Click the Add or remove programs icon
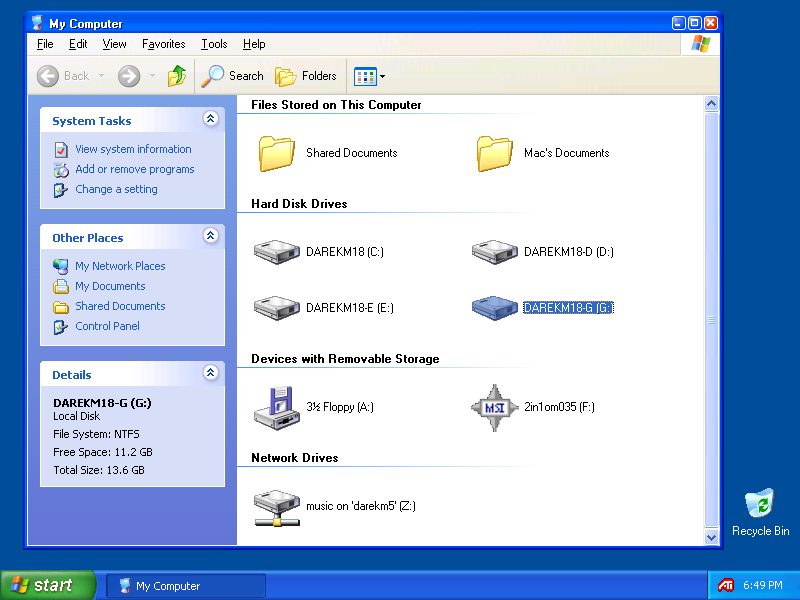The image size is (800, 600). [x=61, y=169]
